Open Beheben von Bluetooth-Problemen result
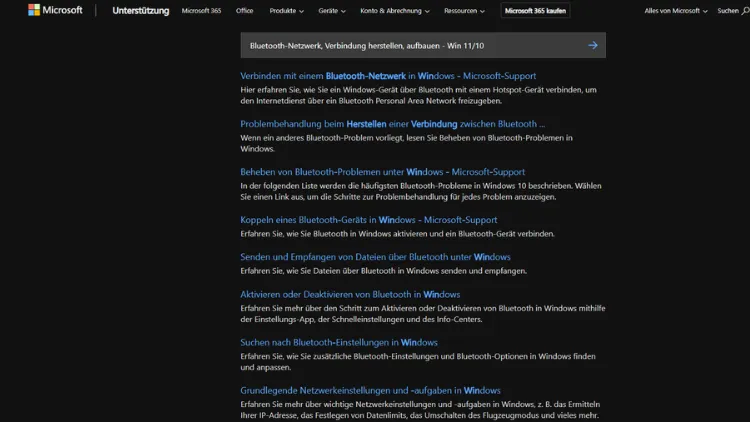 (382, 172)
